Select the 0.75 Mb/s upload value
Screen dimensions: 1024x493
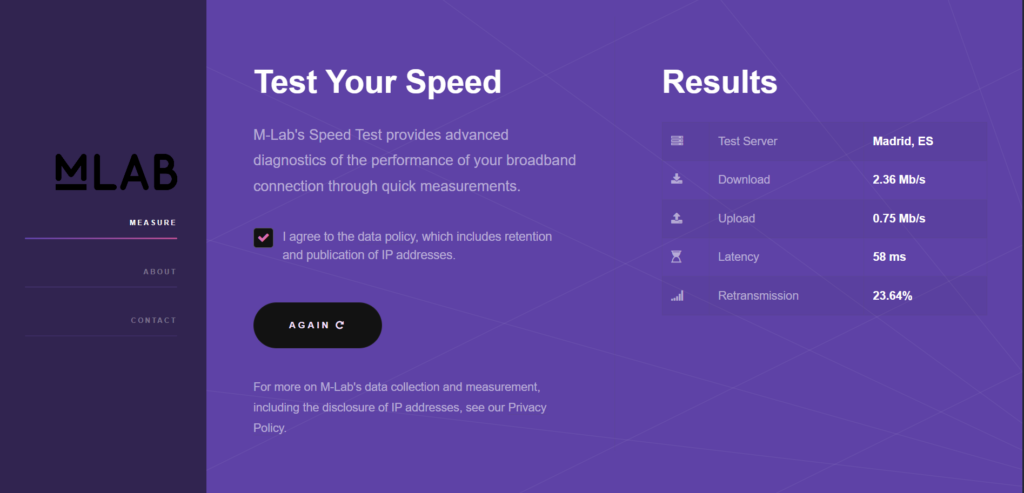[x=899, y=218]
